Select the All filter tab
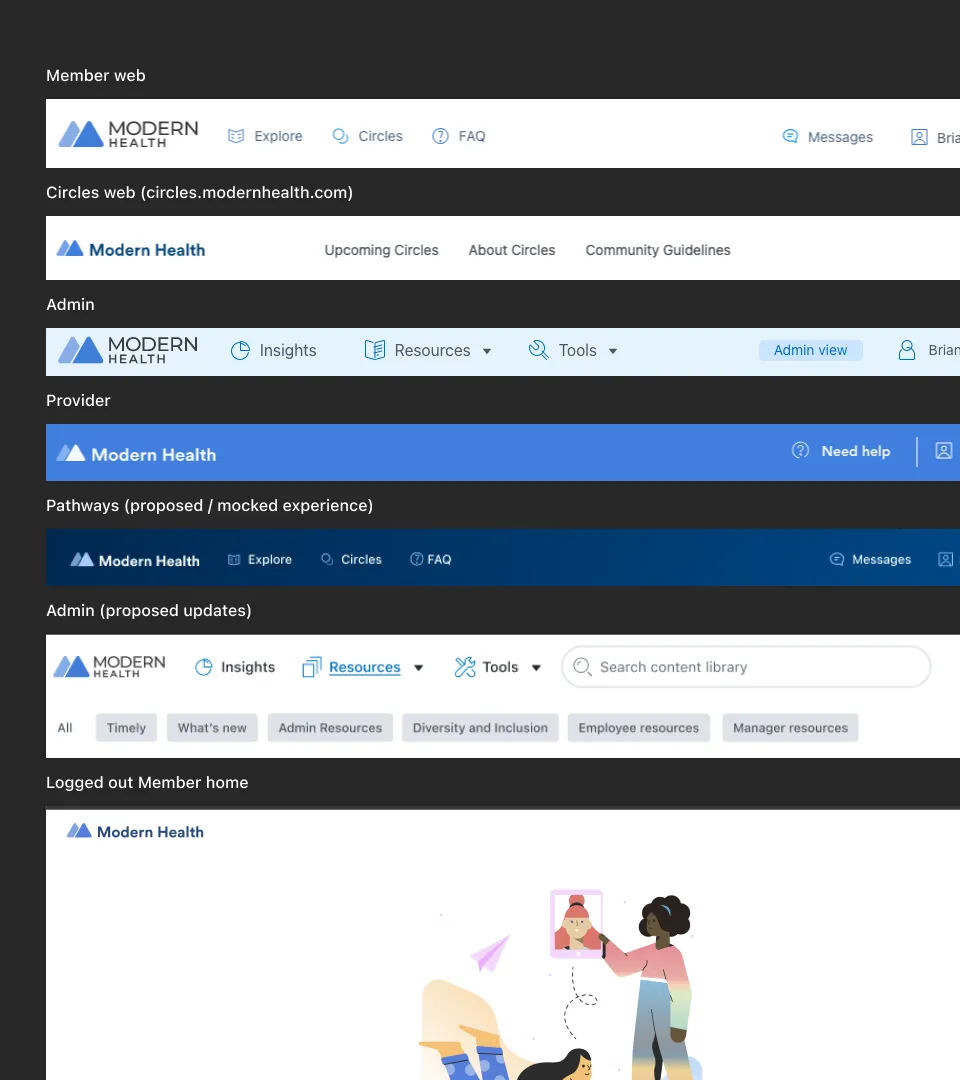960x1080 pixels. click(x=65, y=728)
